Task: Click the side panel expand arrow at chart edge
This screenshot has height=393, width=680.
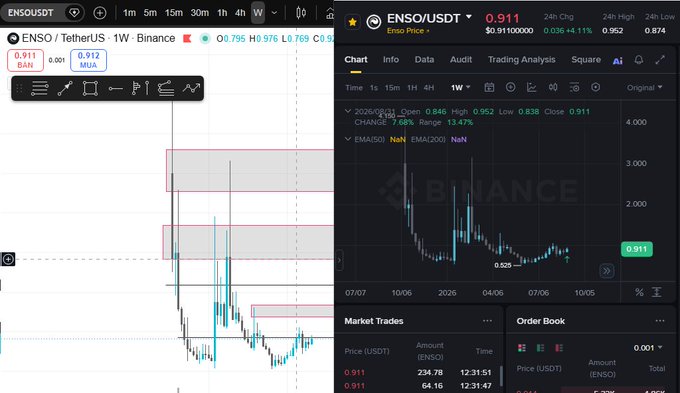Action: click(x=339, y=260)
